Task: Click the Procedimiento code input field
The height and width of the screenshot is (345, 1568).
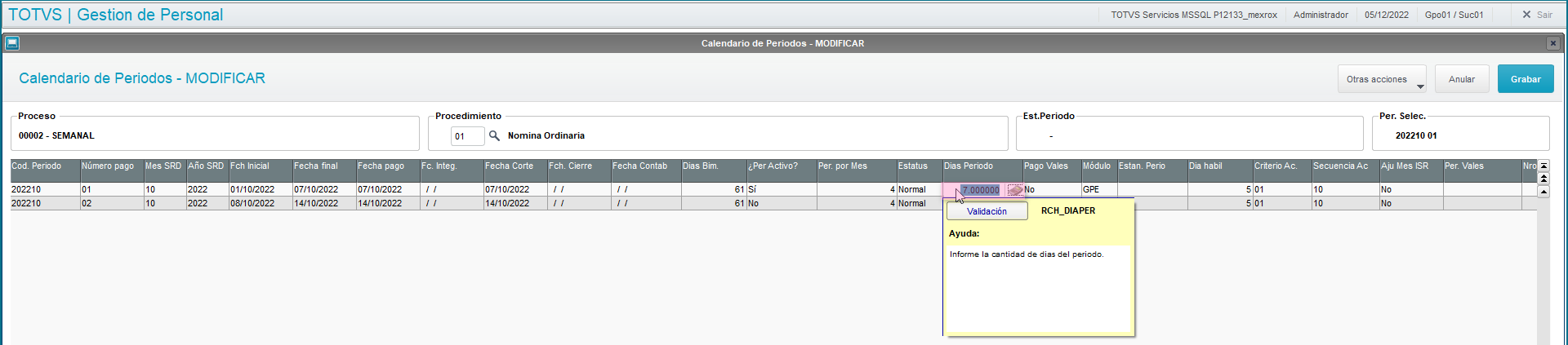Action: [467, 136]
